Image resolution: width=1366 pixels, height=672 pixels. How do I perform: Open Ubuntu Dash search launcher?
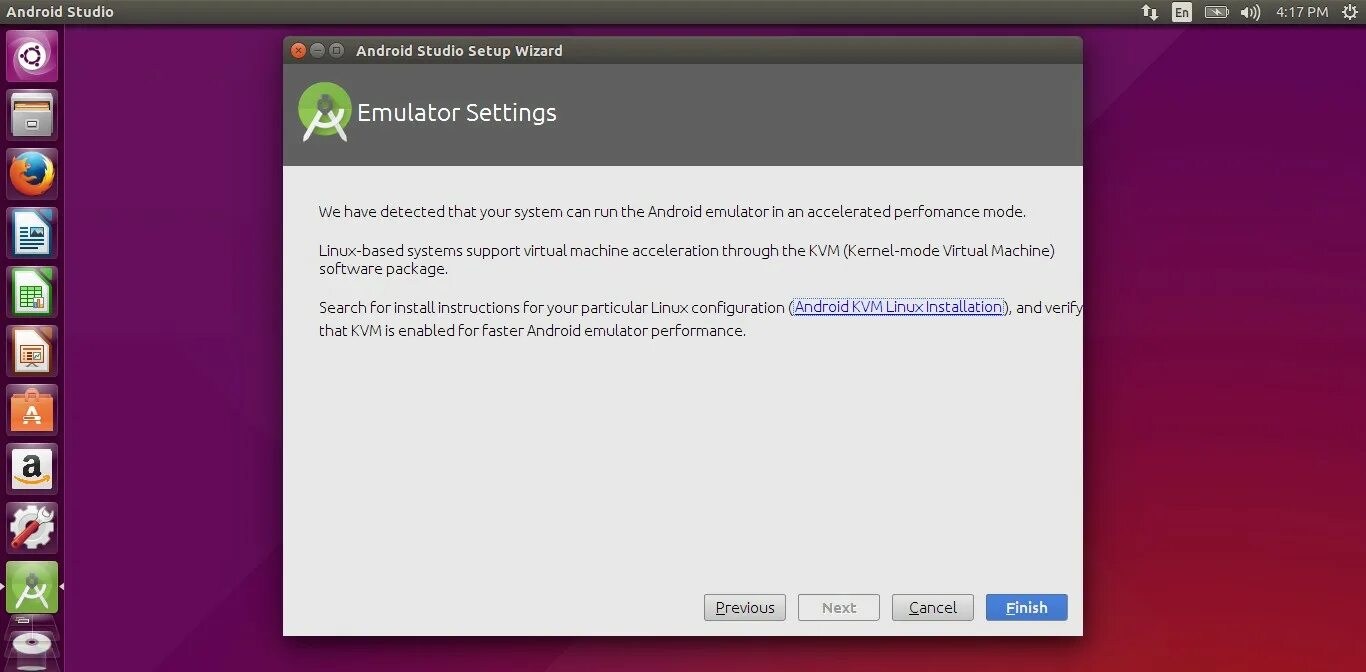[x=32, y=56]
